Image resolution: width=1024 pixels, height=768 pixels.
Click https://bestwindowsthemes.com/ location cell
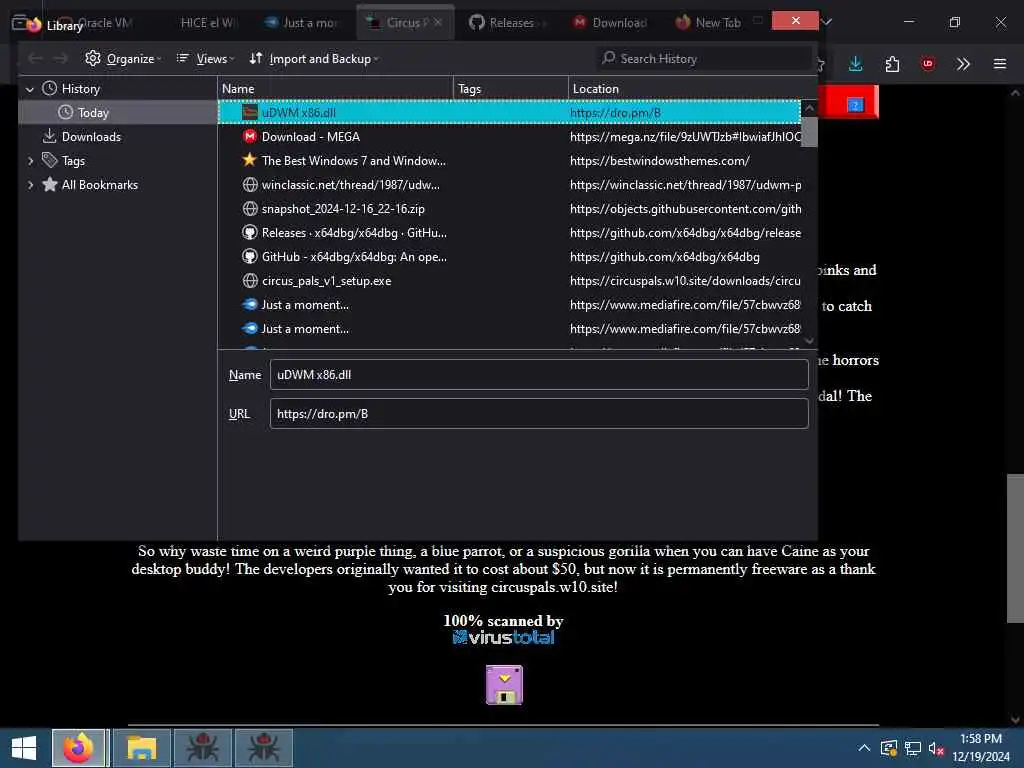click(x=660, y=161)
